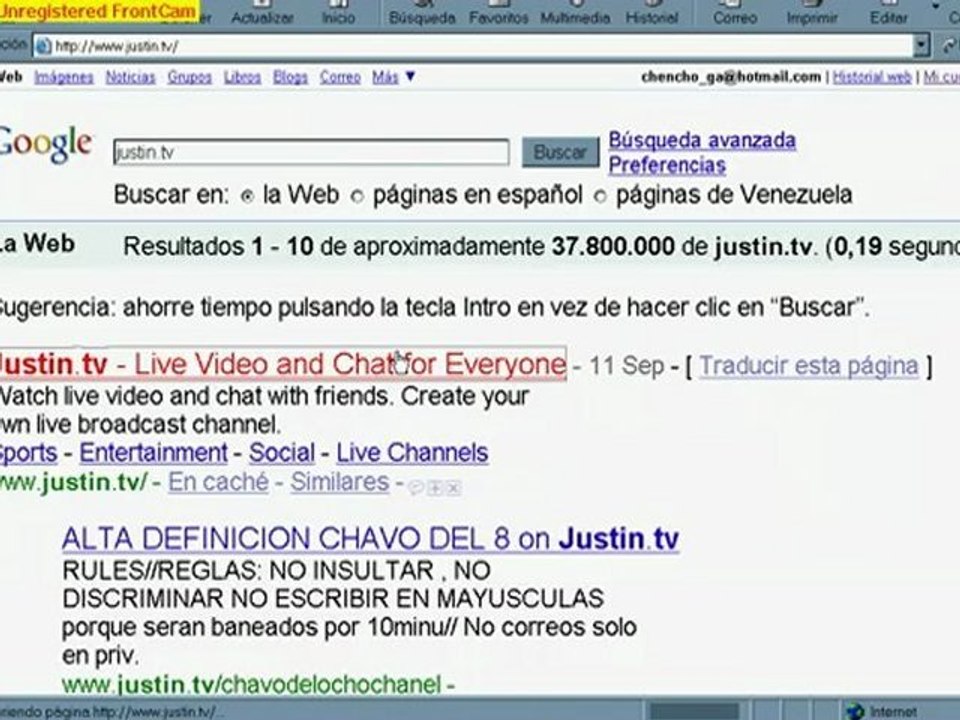Open the Entertainment sitelink
This screenshot has height=720, width=960.
153,453
